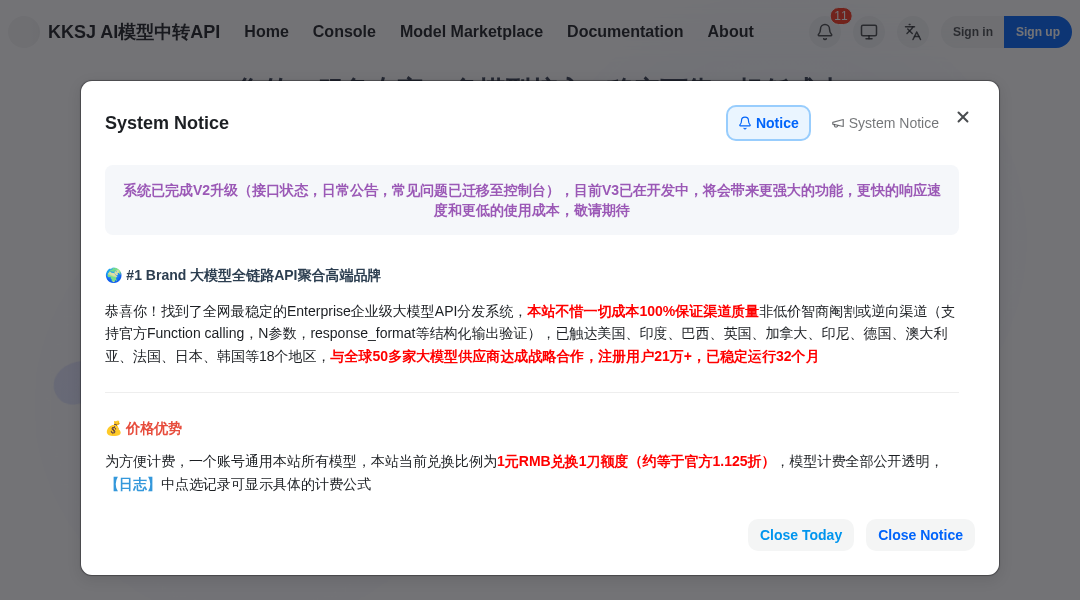Click the purple V2 upgrade announcement banner
The height and width of the screenshot is (600, 1080).
coord(531,200)
